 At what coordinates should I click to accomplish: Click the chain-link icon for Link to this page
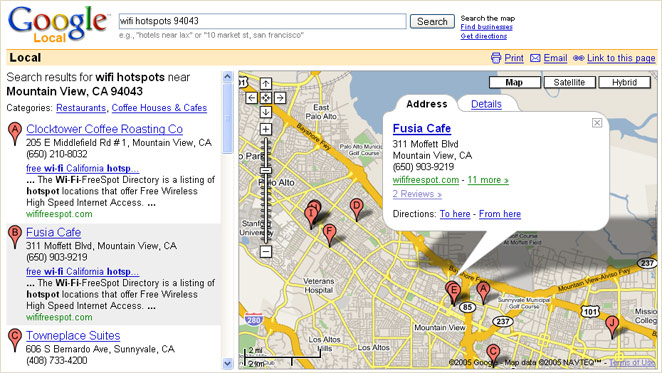click(x=578, y=58)
